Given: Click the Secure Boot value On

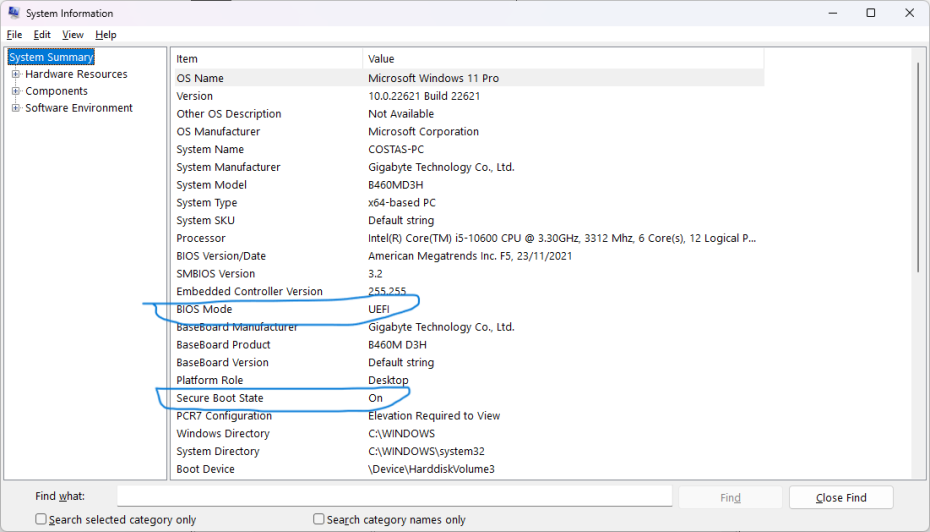Looking at the screenshot, I should click(x=375, y=399).
